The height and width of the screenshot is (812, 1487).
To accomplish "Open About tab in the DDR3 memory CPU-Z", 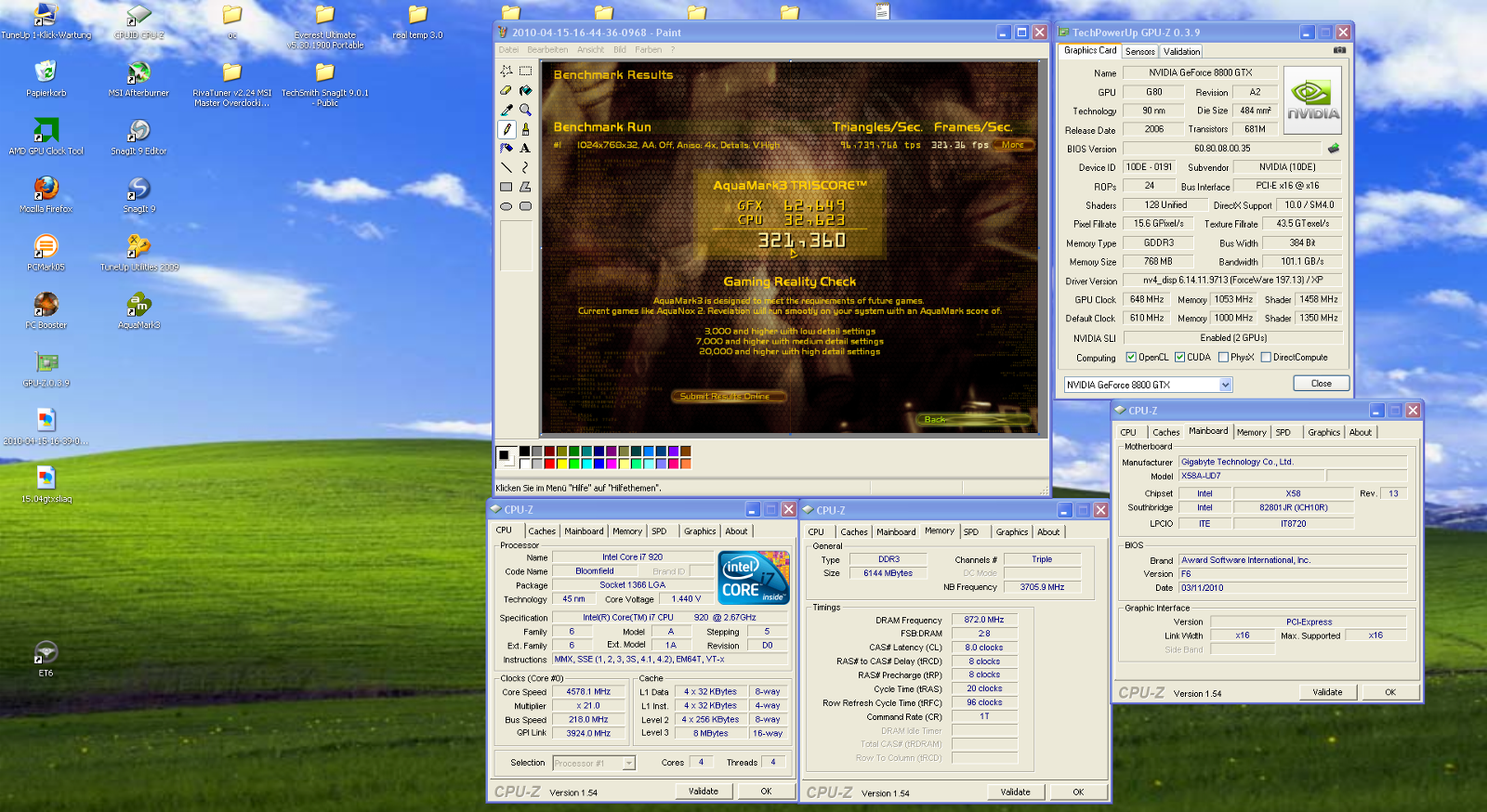I will click(1048, 532).
